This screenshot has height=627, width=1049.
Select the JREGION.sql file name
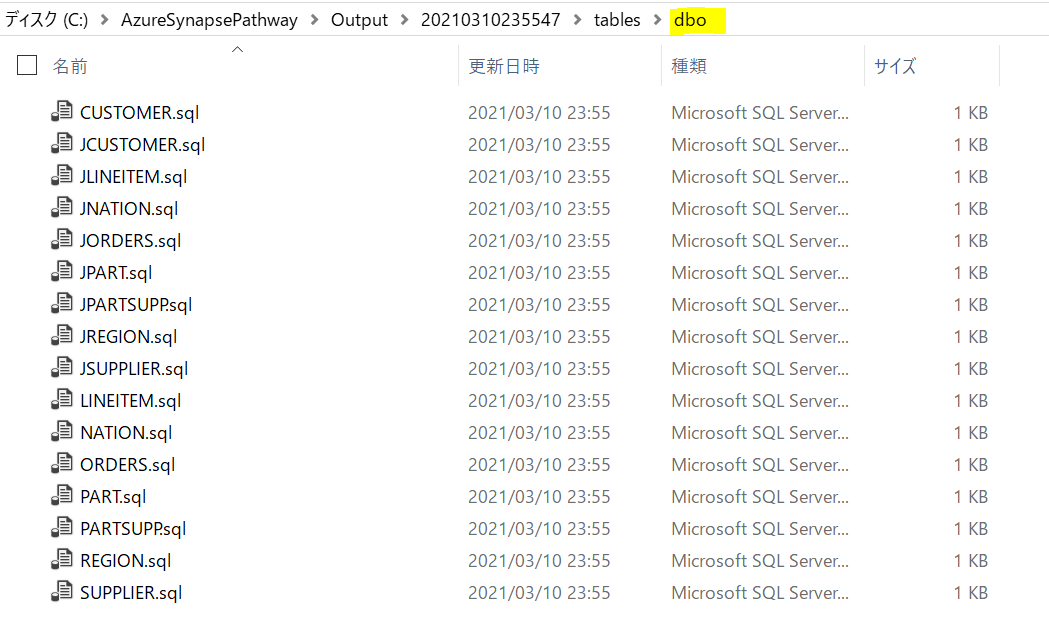click(128, 337)
